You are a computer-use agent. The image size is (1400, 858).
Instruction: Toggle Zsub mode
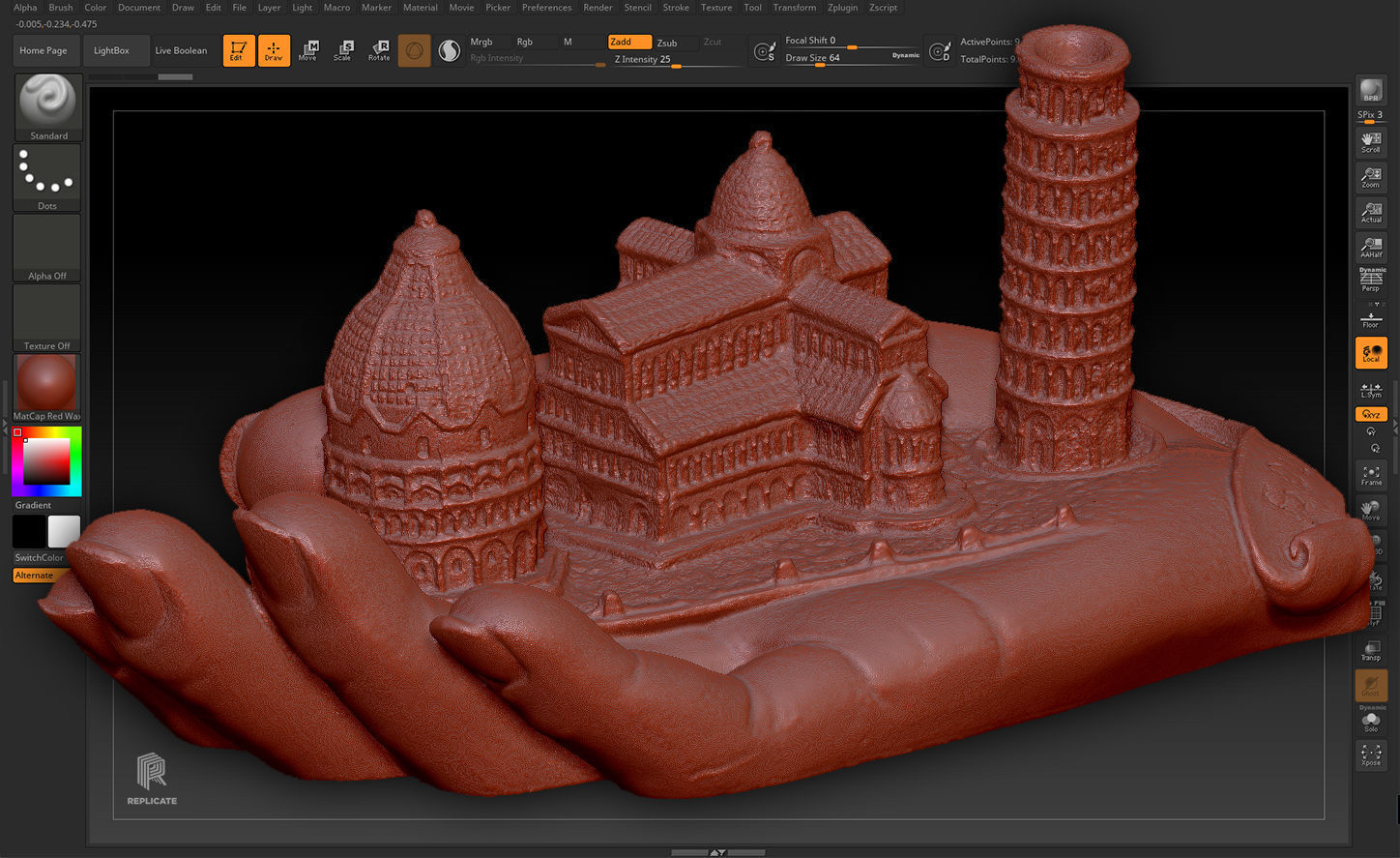pyautogui.click(x=676, y=43)
